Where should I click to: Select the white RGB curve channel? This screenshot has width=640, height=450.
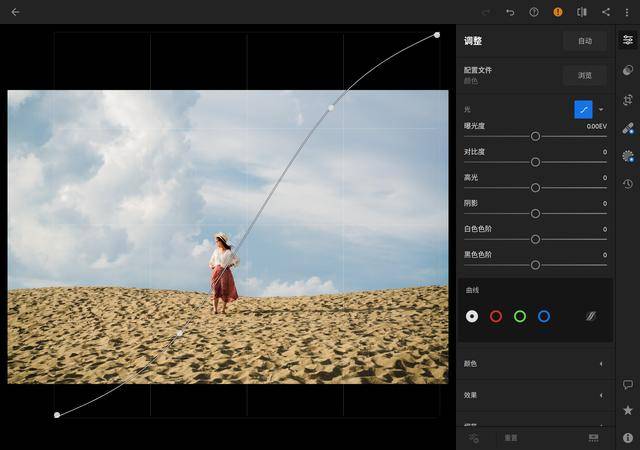[x=472, y=316]
